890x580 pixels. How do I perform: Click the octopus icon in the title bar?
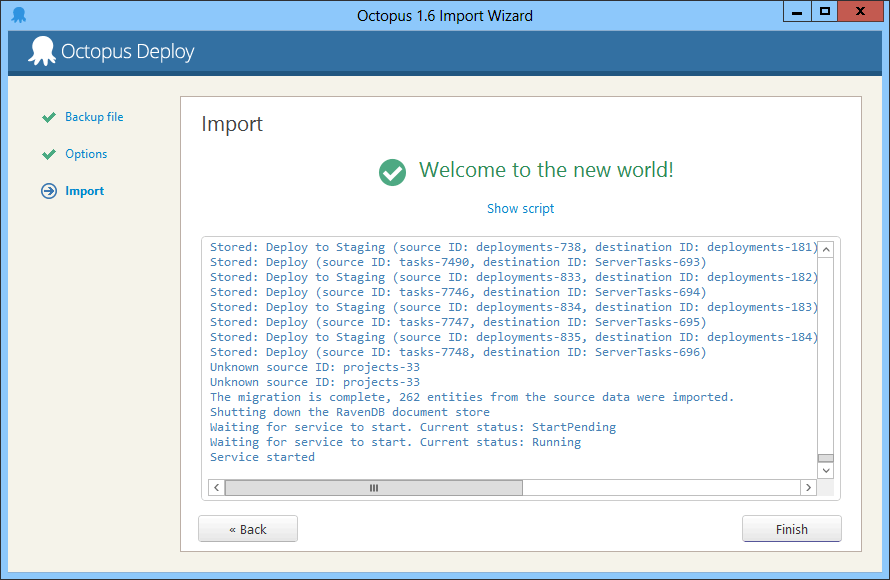coord(19,15)
